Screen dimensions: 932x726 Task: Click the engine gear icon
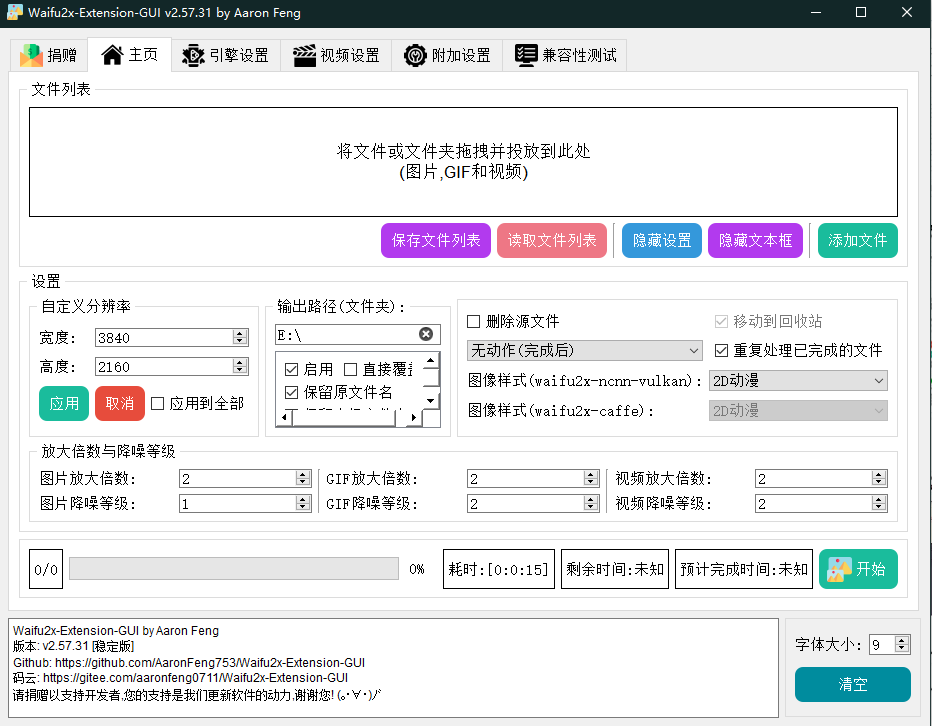(x=193, y=55)
